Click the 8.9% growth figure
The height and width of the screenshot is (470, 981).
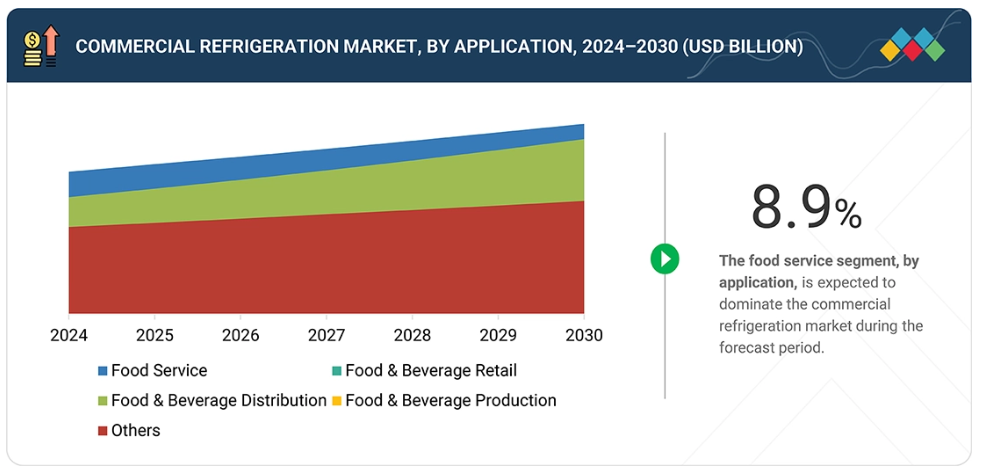(x=805, y=208)
